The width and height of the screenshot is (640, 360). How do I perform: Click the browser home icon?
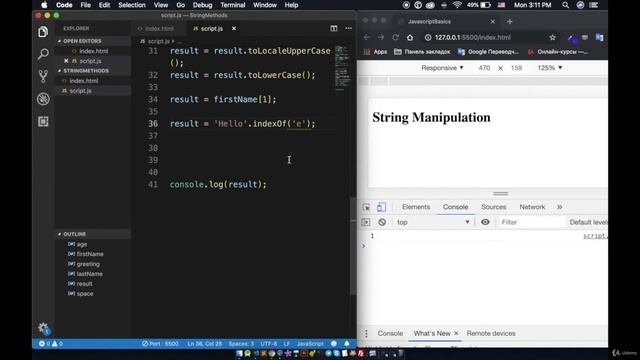(410, 37)
